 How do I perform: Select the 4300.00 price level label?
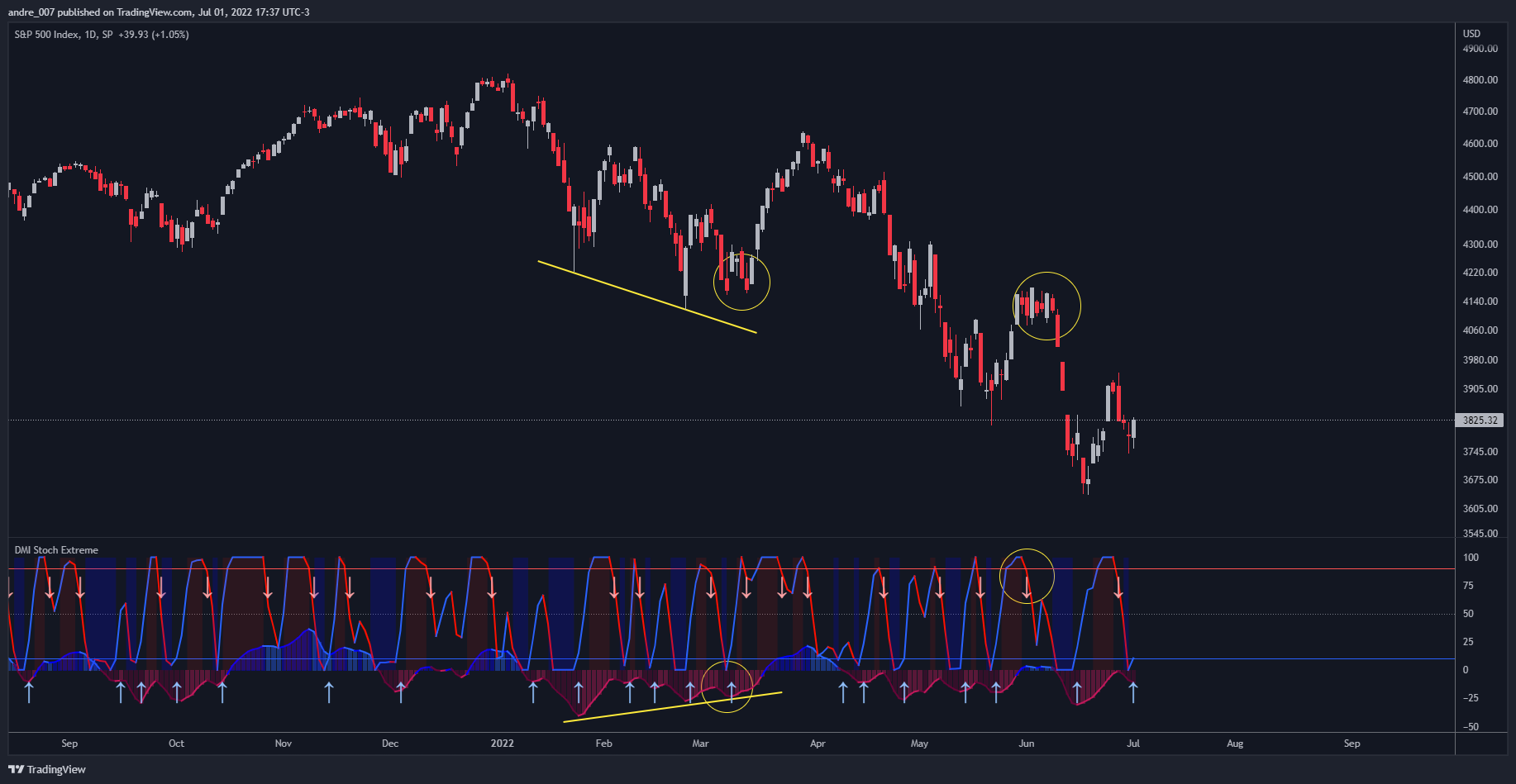[x=1480, y=245]
